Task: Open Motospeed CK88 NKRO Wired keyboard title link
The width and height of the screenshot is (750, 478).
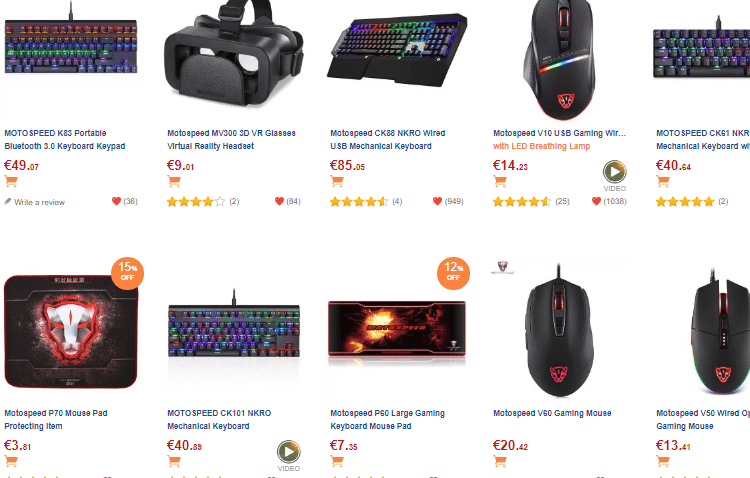Action: tap(387, 139)
